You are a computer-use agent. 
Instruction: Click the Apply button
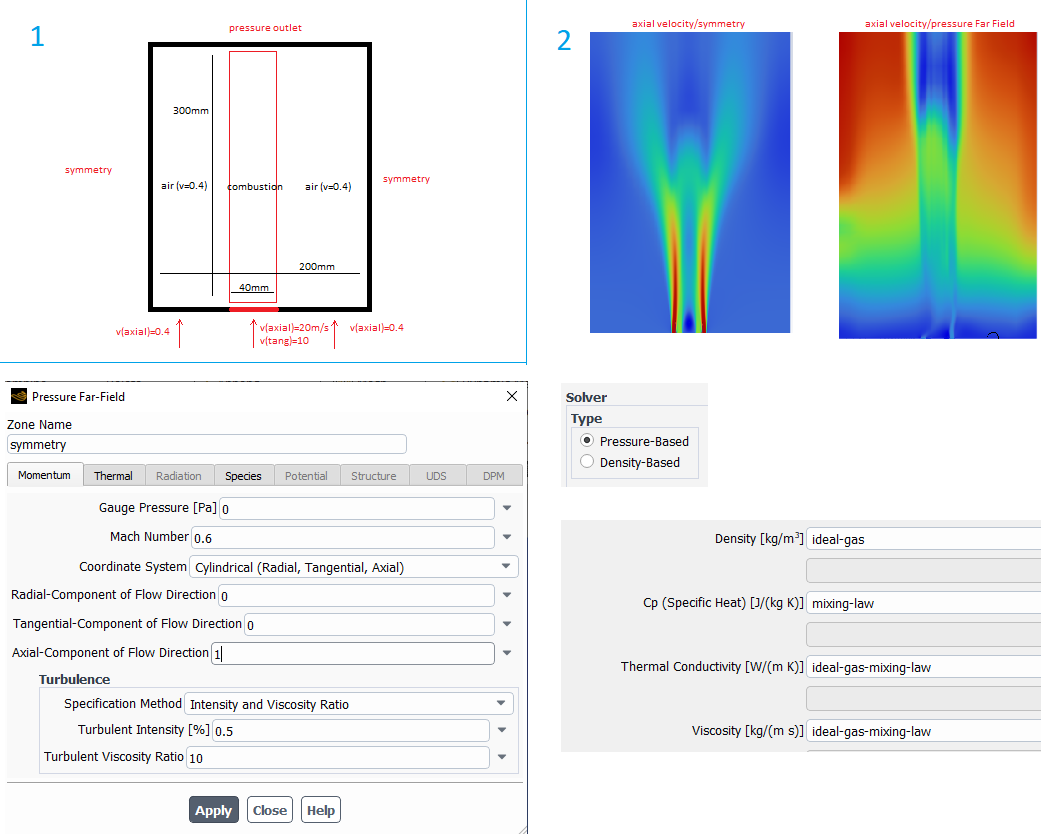[x=214, y=810]
